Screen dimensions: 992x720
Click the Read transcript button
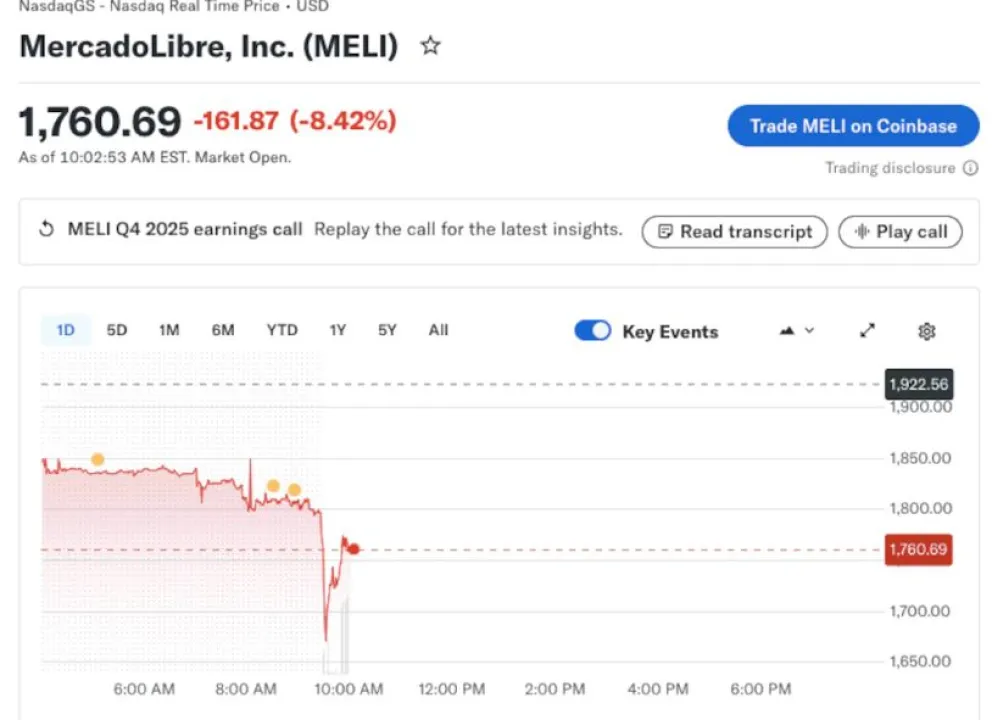coord(734,231)
